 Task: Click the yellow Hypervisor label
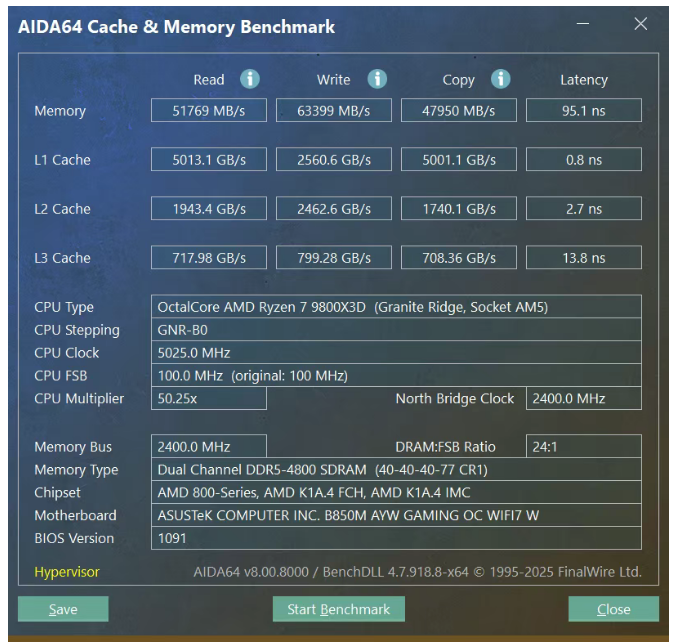coord(67,572)
